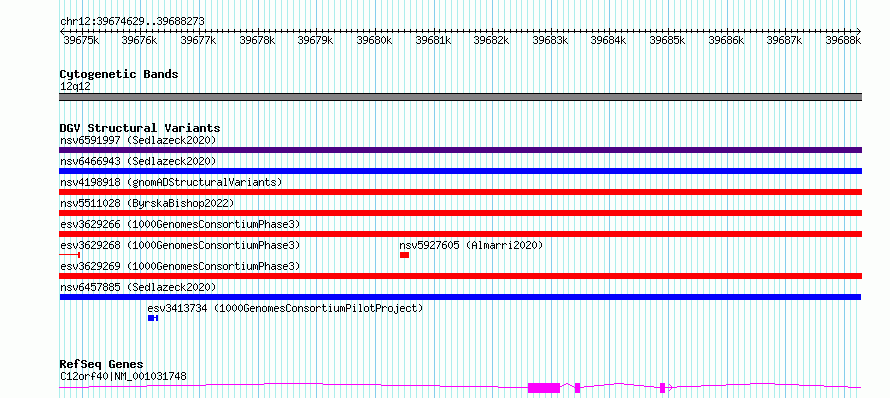The height and width of the screenshot is (398, 890).
Task: Select the short red esv3629268 variant glyph
Action: click(69, 255)
